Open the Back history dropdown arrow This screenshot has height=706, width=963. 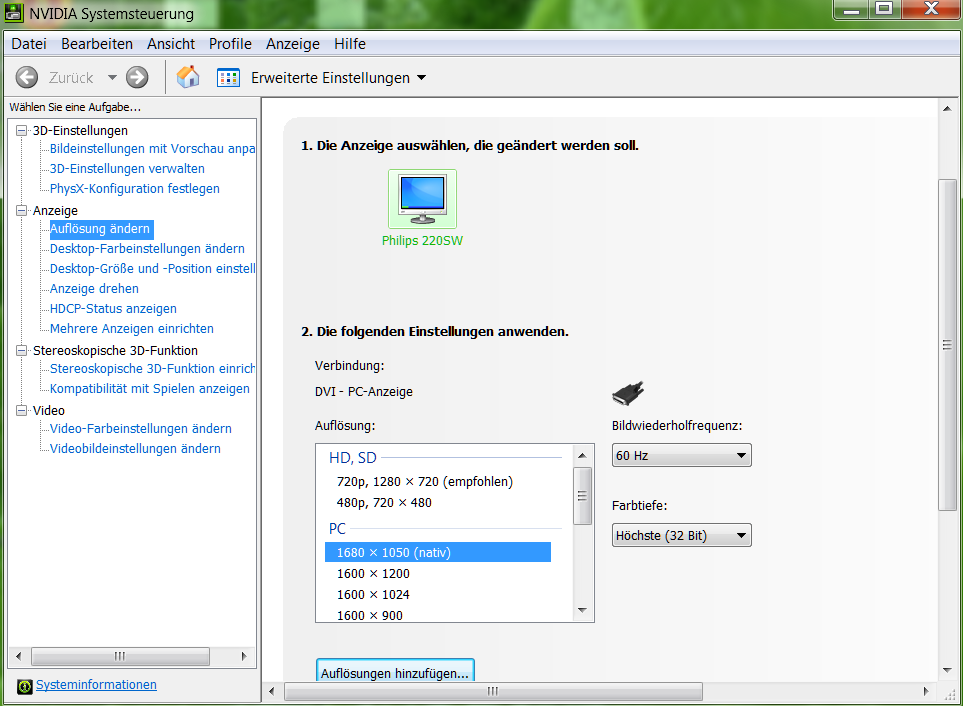coord(112,78)
